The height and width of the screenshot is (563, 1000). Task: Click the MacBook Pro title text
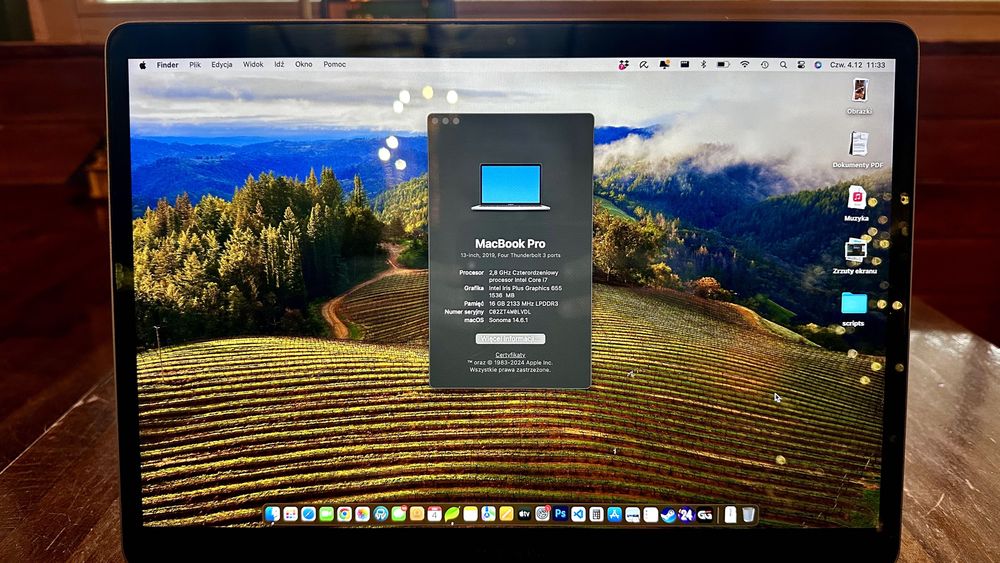point(510,244)
